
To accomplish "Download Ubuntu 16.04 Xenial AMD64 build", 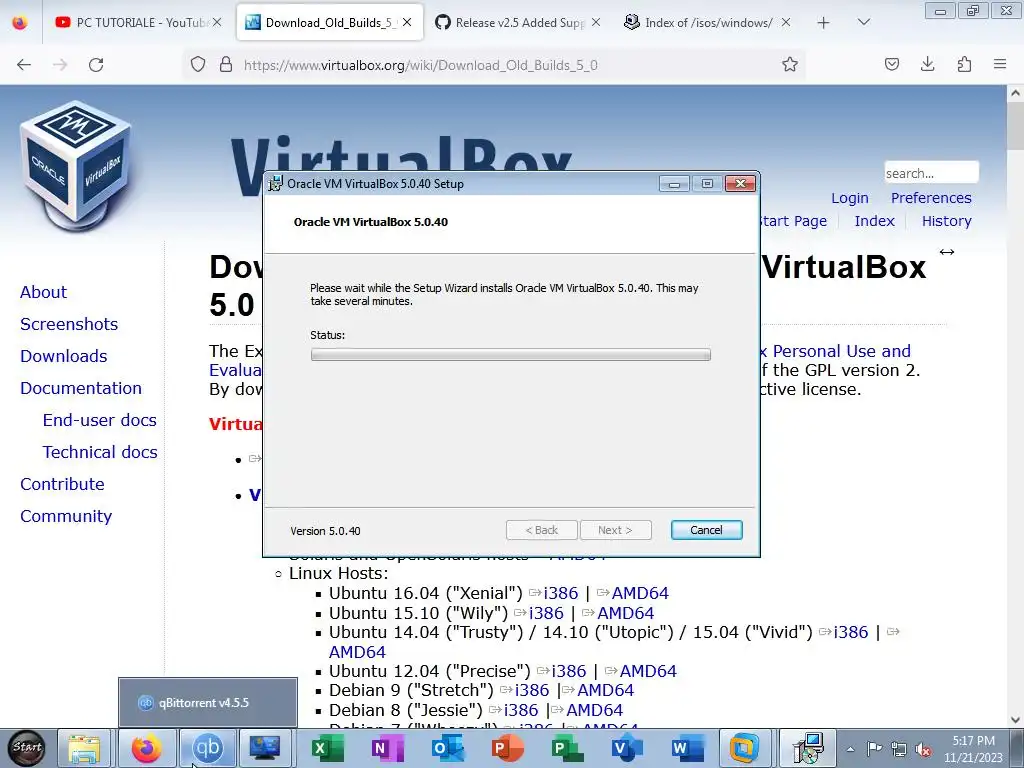I will point(640,593).
